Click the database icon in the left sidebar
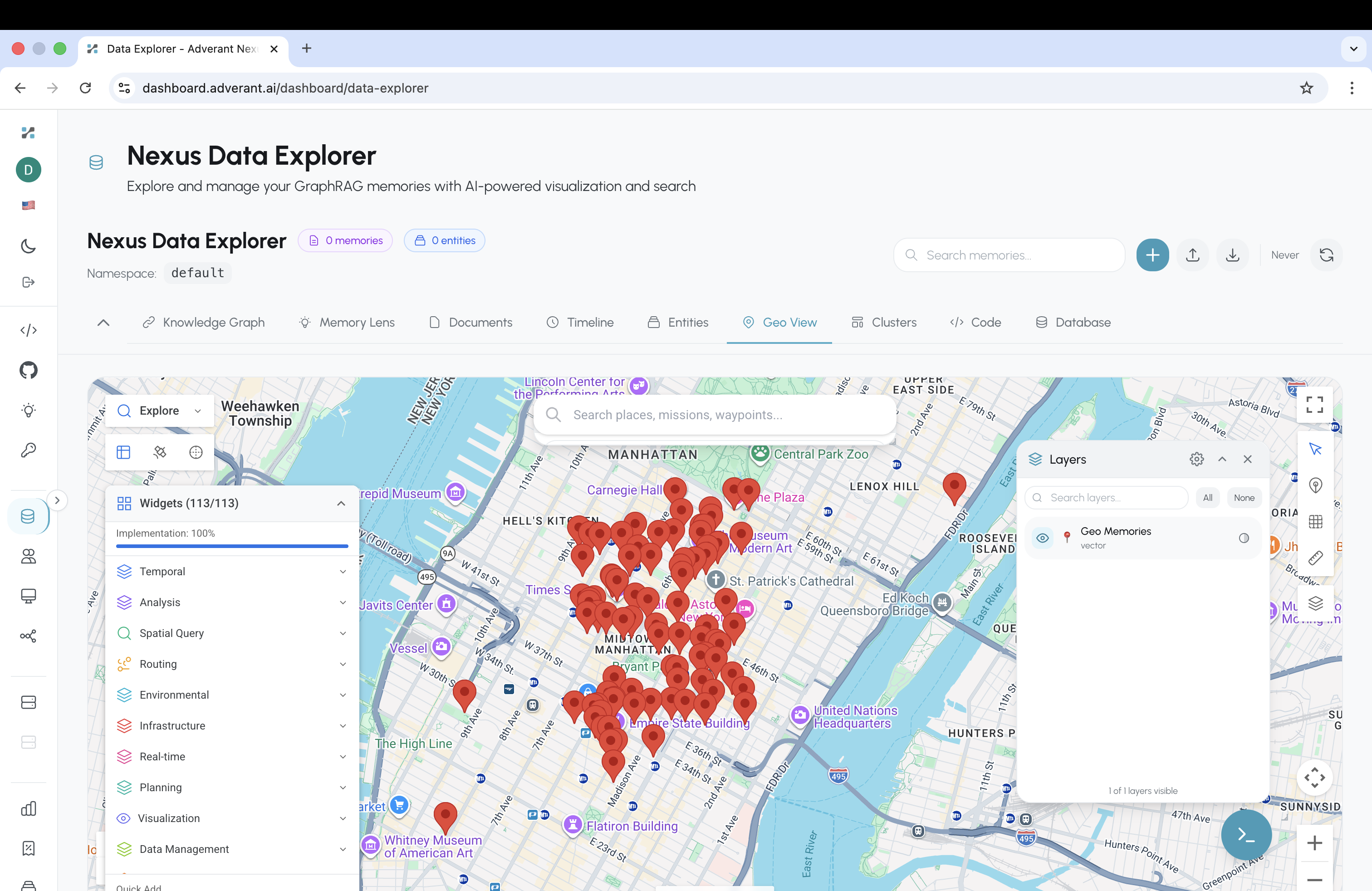 [x=28, y=516]
